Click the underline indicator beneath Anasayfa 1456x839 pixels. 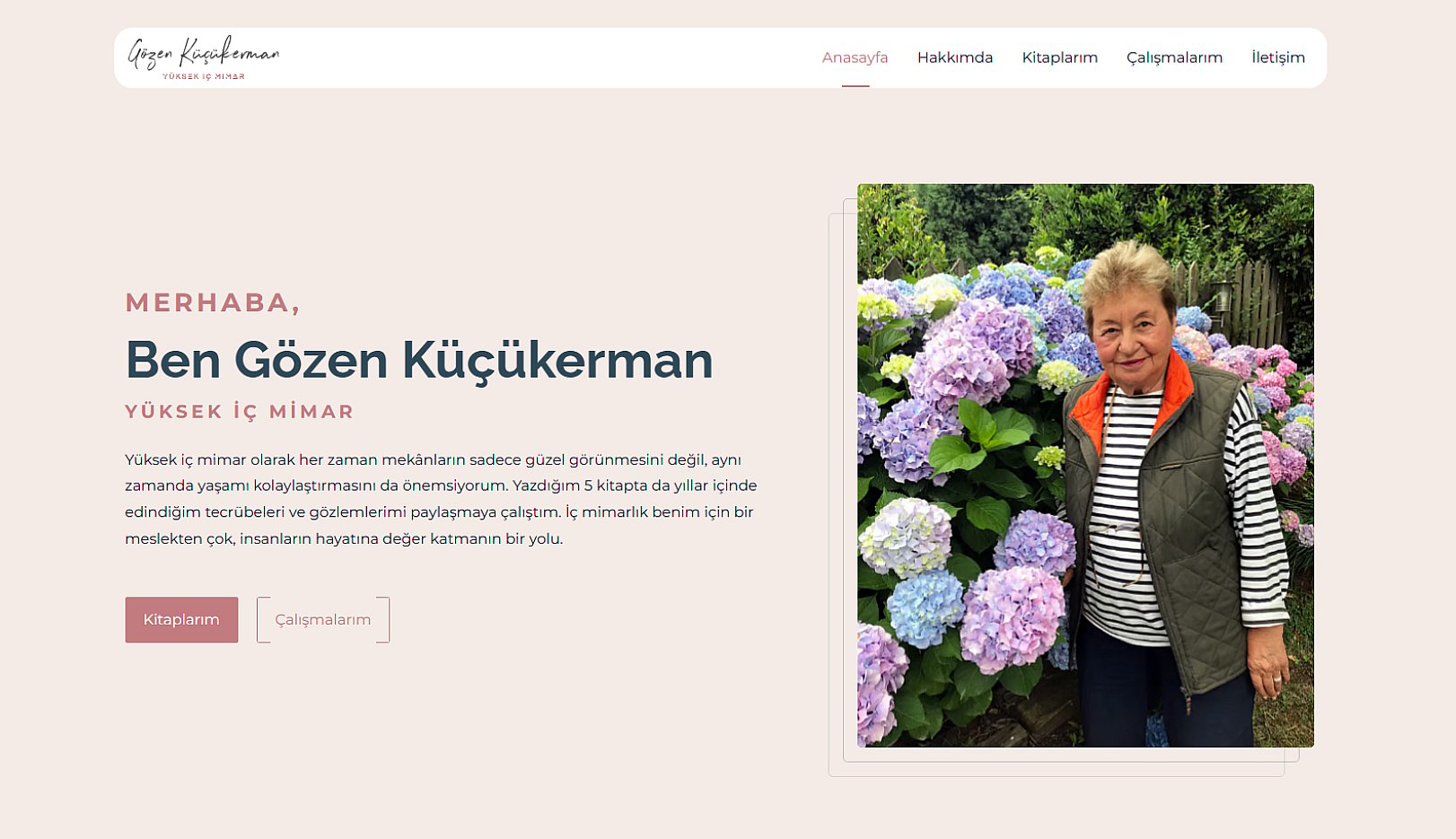[x=855, y=86]
